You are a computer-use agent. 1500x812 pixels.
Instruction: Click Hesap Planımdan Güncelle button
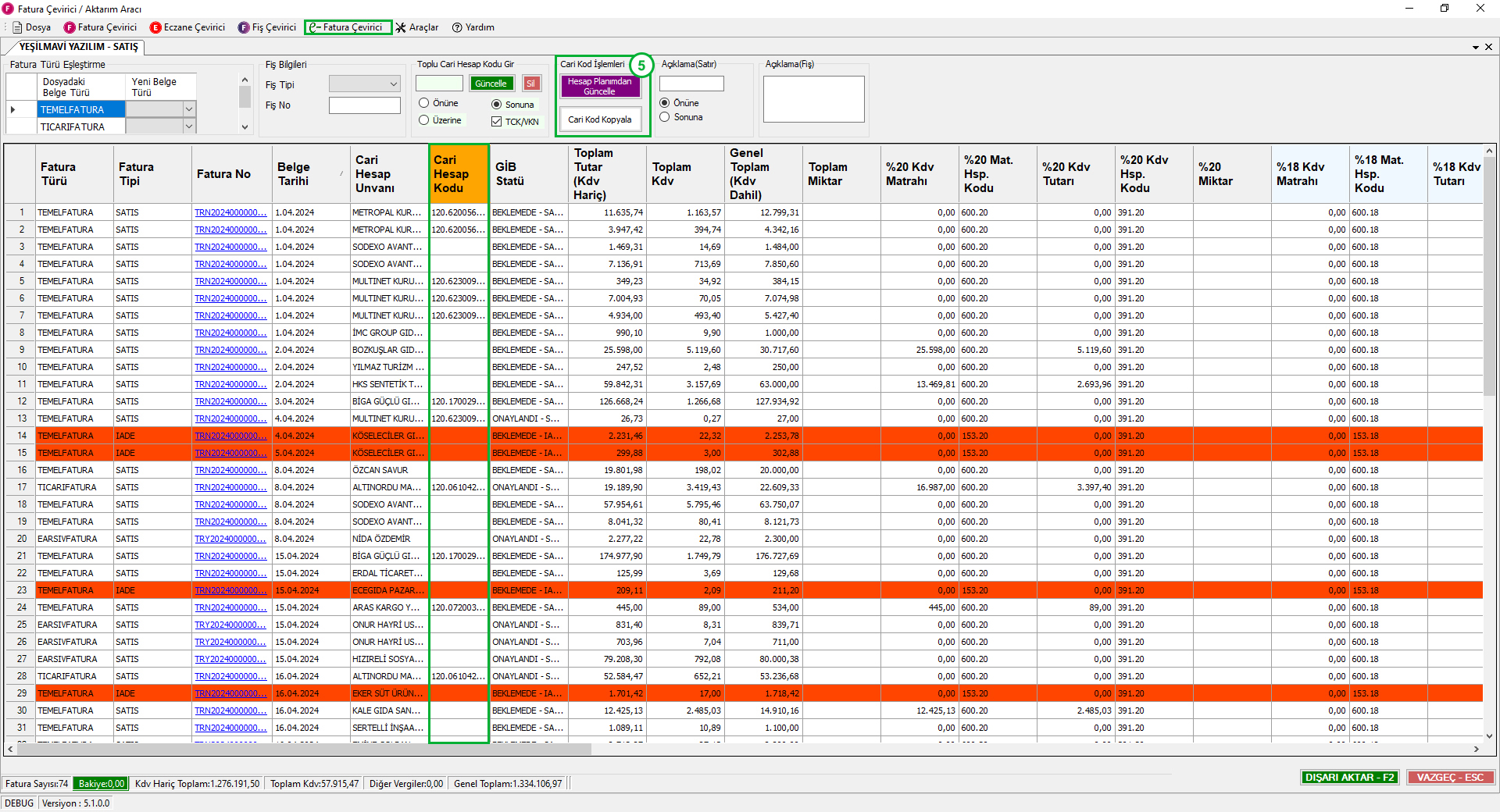tap(599, 87)
